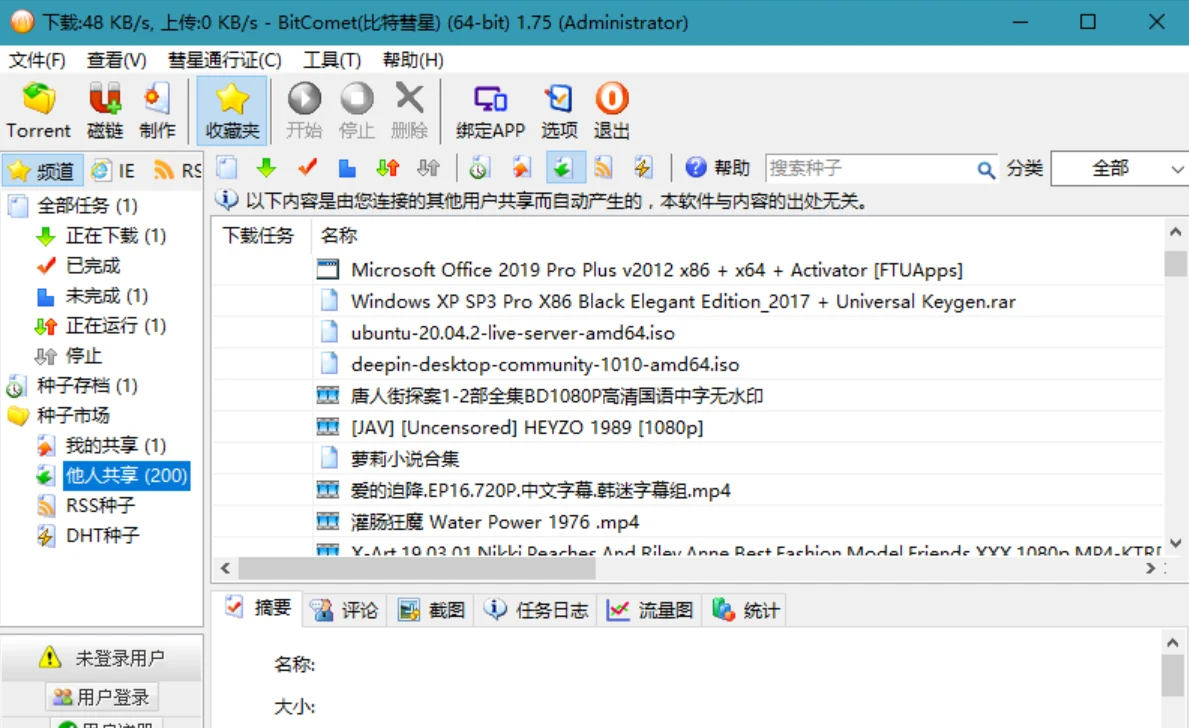This screenshot has height=728, width=1189.
Task: Click the 帮助 help icon
Action: [697, 168]
